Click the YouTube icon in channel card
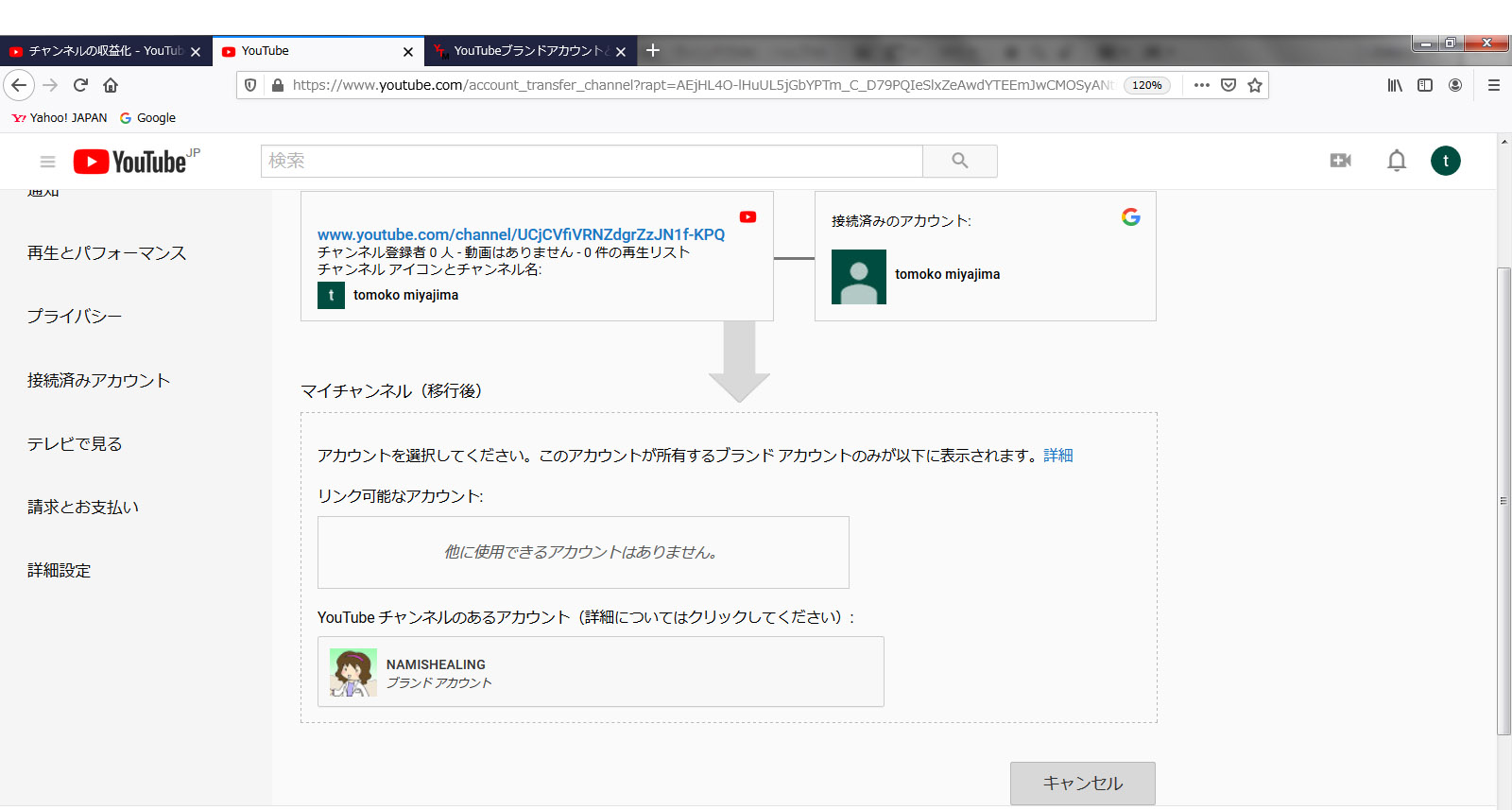Screen dimensions: 1512x810 [x=747, y=216]
